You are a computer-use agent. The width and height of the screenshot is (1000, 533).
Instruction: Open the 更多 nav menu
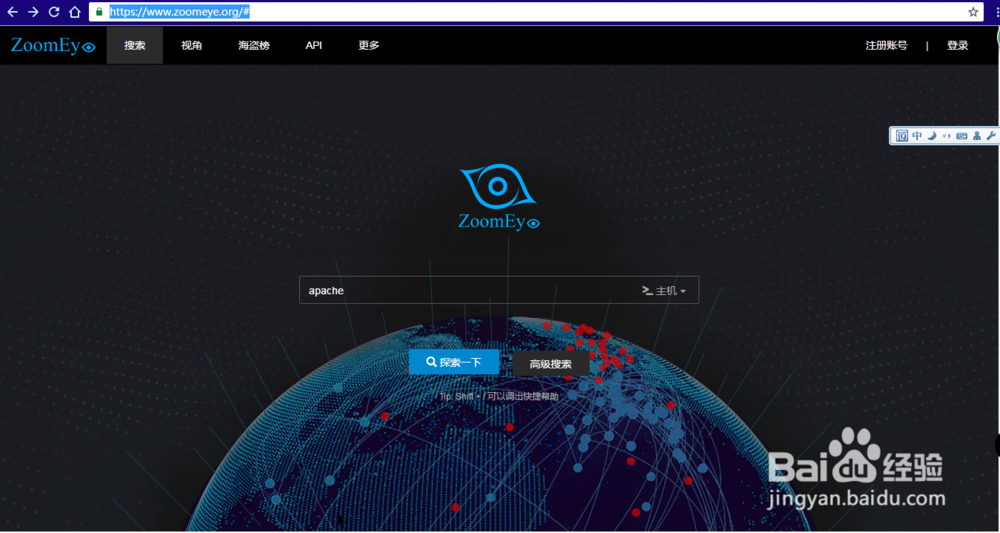point(369,45)
